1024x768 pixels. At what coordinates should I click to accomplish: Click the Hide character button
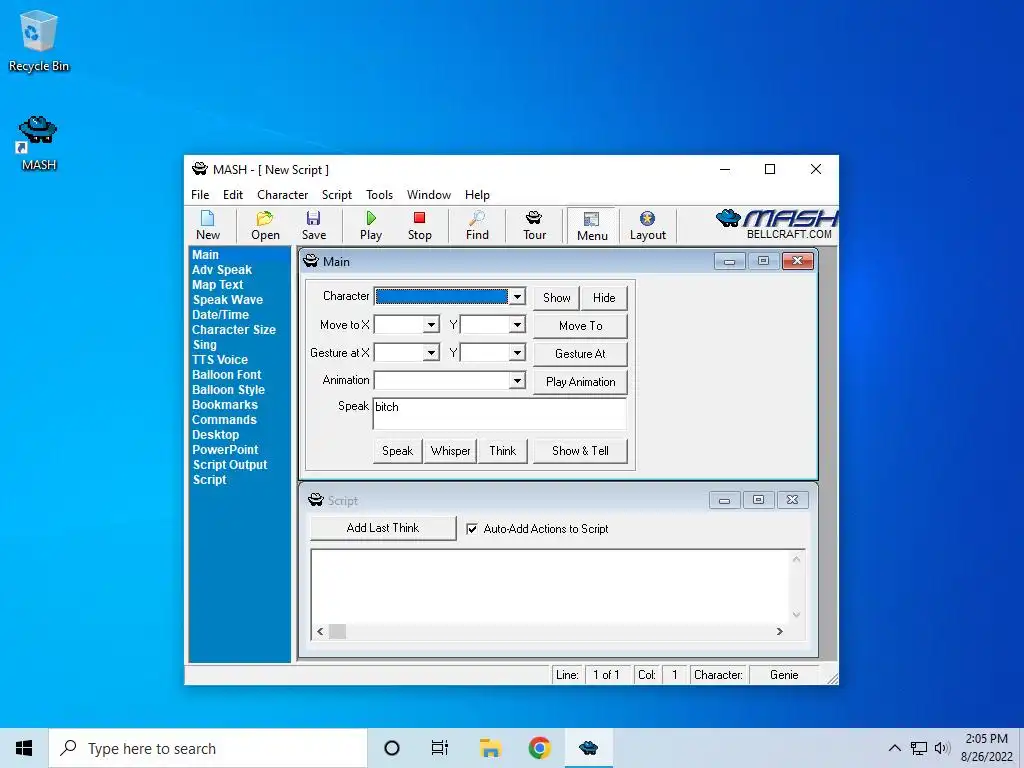click(x=604, y=298)
